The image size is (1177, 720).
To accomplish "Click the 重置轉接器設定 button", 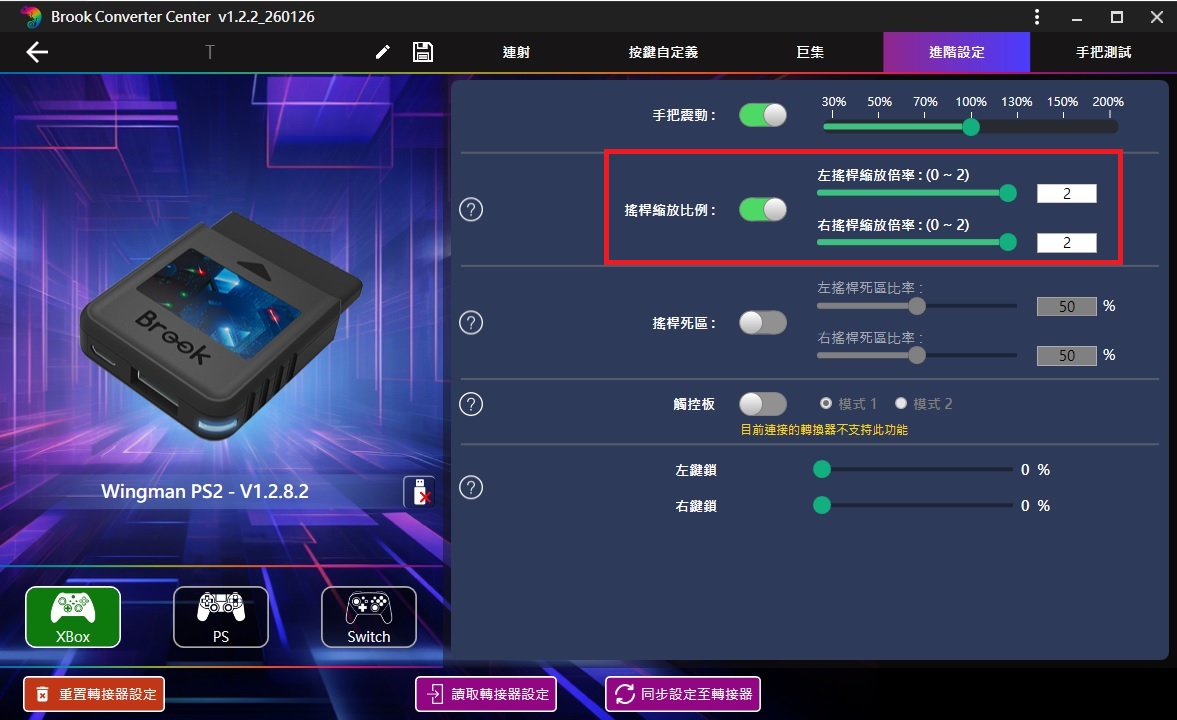I will coord(94,694).
